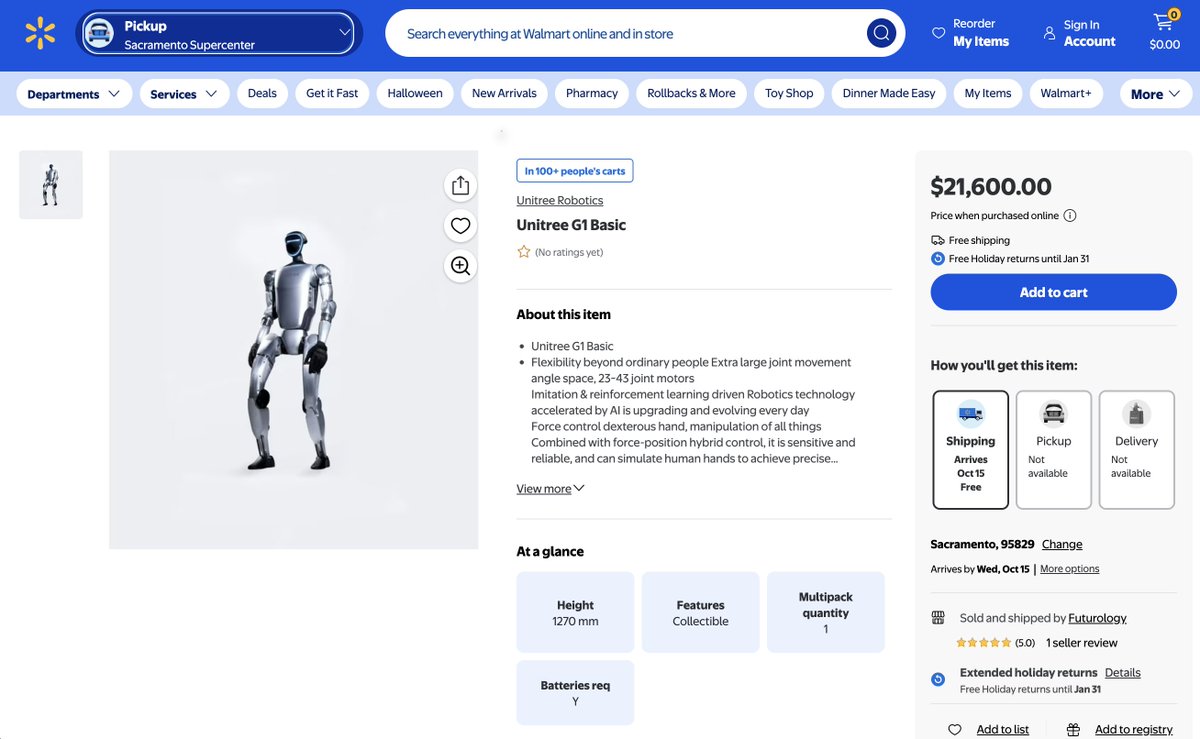This screenshot has height=739, width=1200.
Task: Click the heart icon beside Reorder My Items
Action: click(938, 33)
